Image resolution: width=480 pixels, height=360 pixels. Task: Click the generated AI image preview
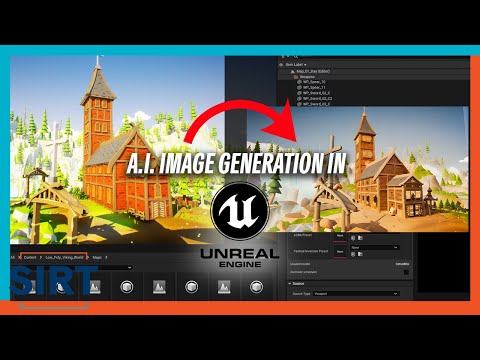click(x=357, y=169)
